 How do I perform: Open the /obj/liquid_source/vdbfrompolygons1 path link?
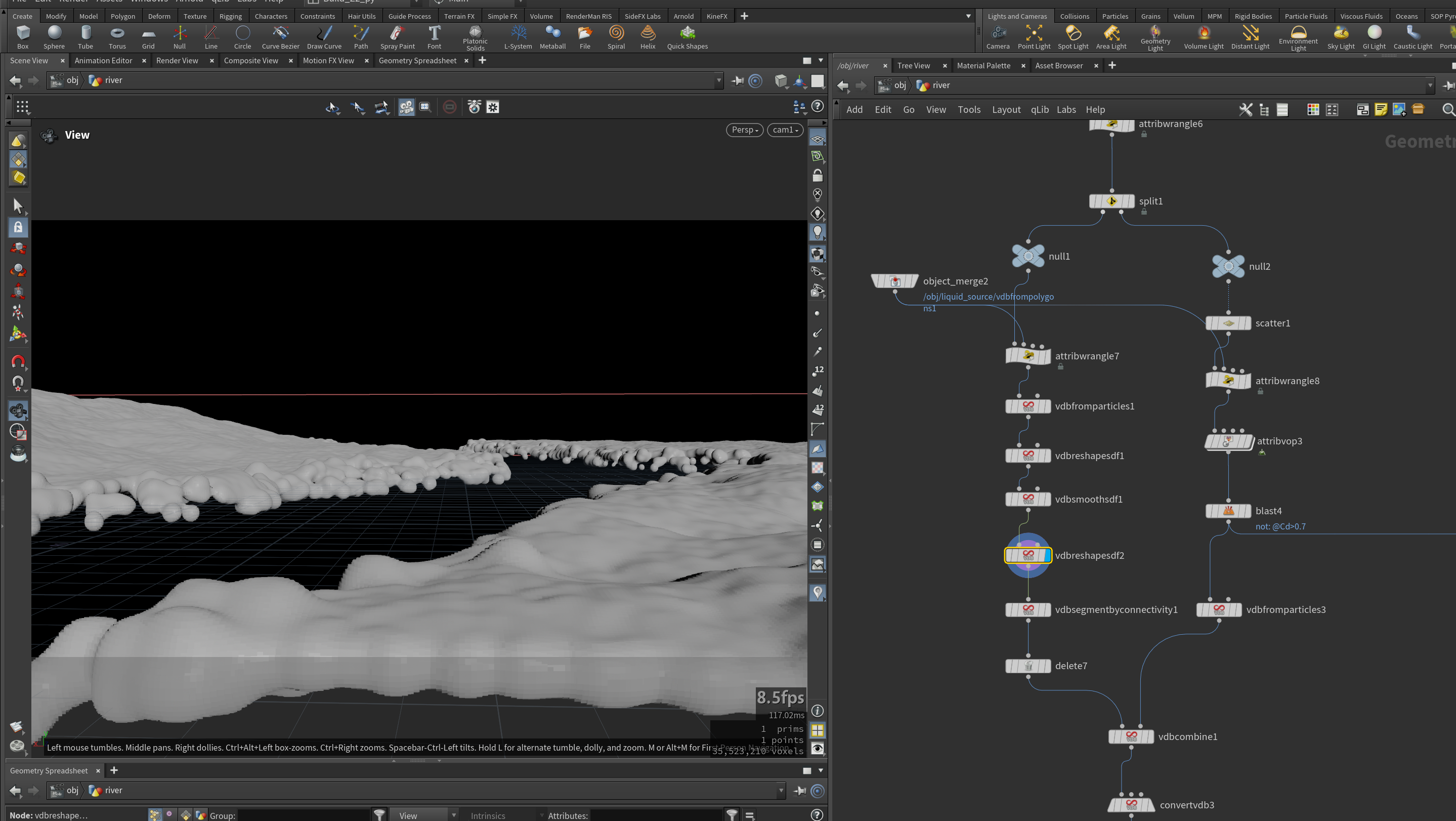[x=988, y=302]
